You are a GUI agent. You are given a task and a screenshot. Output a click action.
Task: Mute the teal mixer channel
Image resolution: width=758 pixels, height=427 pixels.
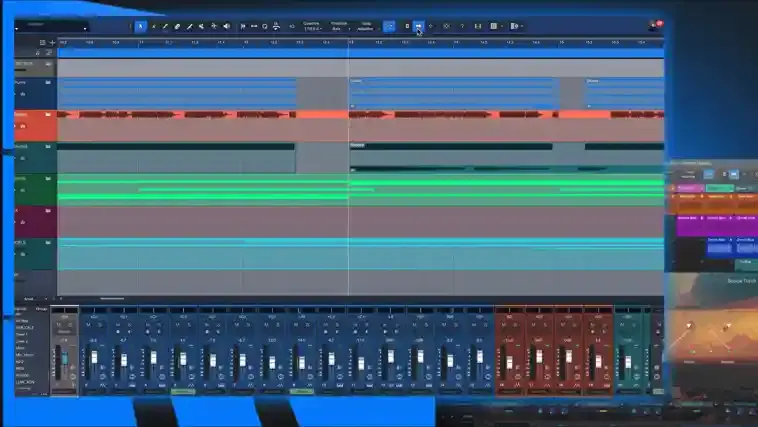pos(622,325)
